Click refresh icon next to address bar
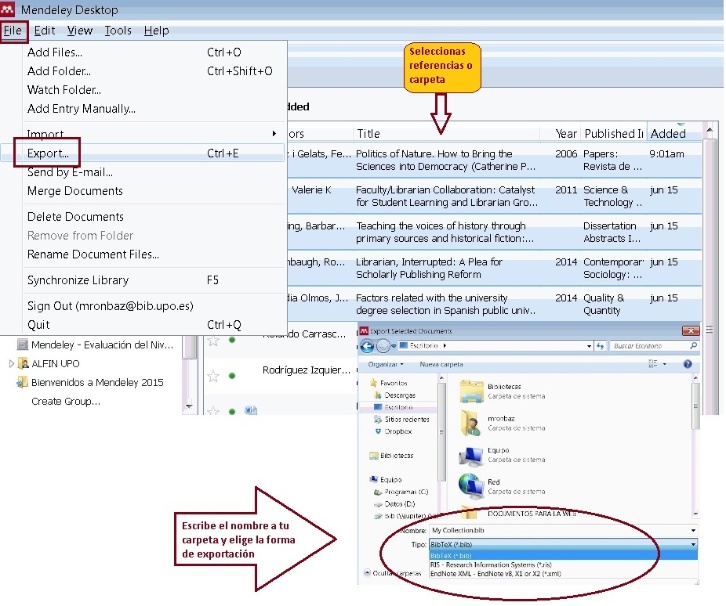 [x=600, y=346]
